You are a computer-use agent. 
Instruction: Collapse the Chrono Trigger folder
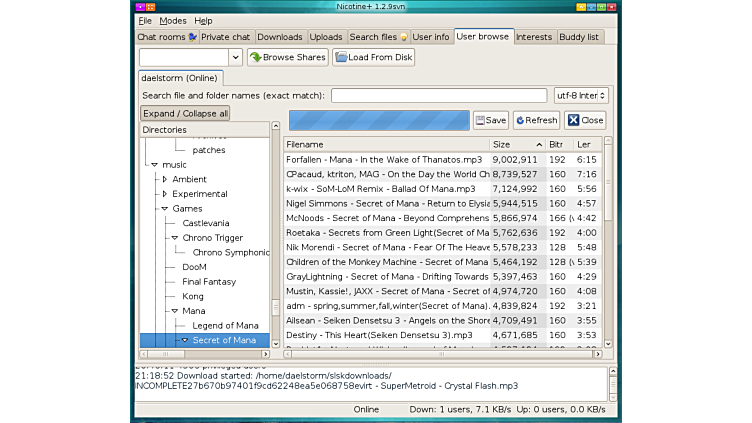pos(174,238)
